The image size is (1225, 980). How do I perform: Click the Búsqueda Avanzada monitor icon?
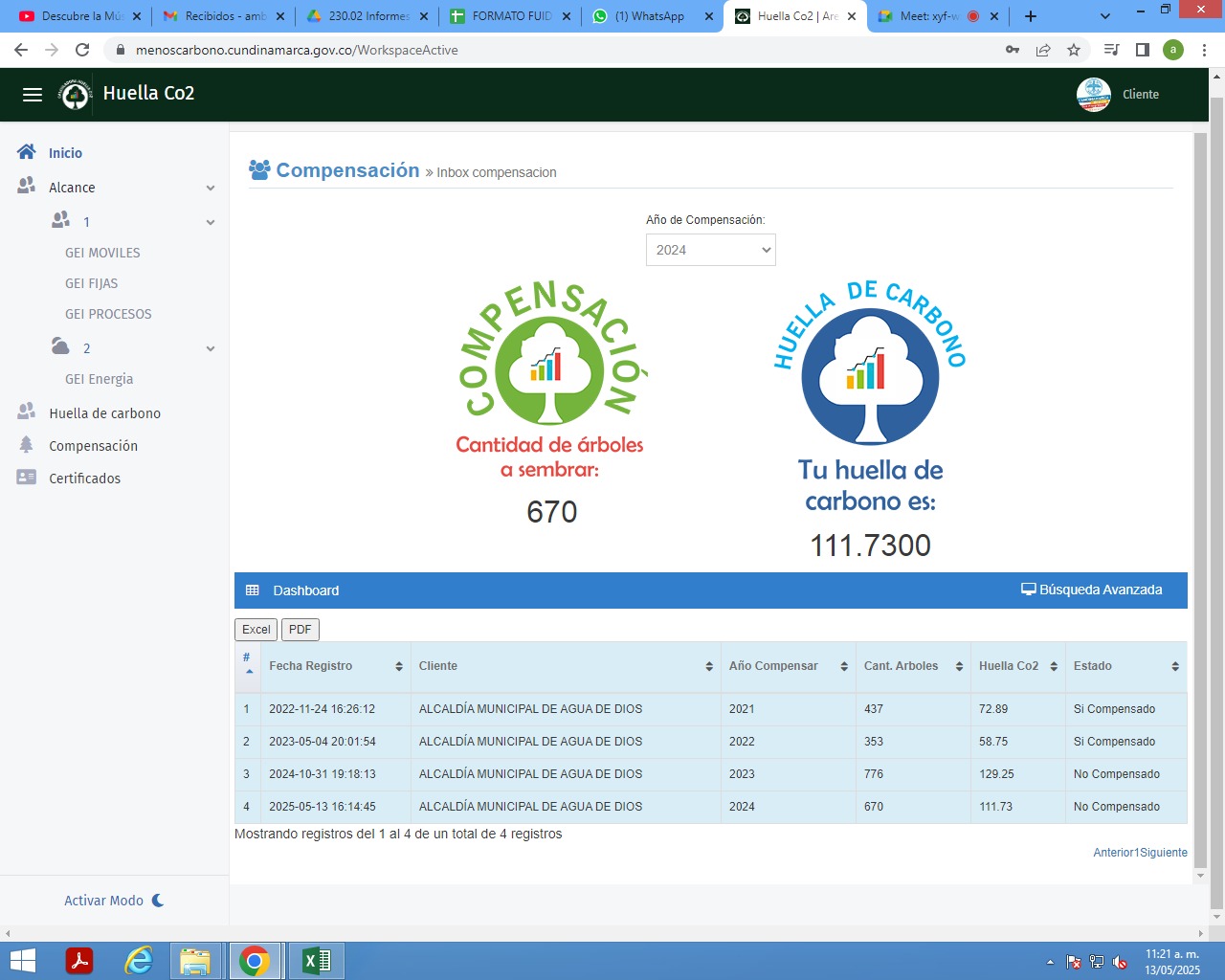[1029, 590]
